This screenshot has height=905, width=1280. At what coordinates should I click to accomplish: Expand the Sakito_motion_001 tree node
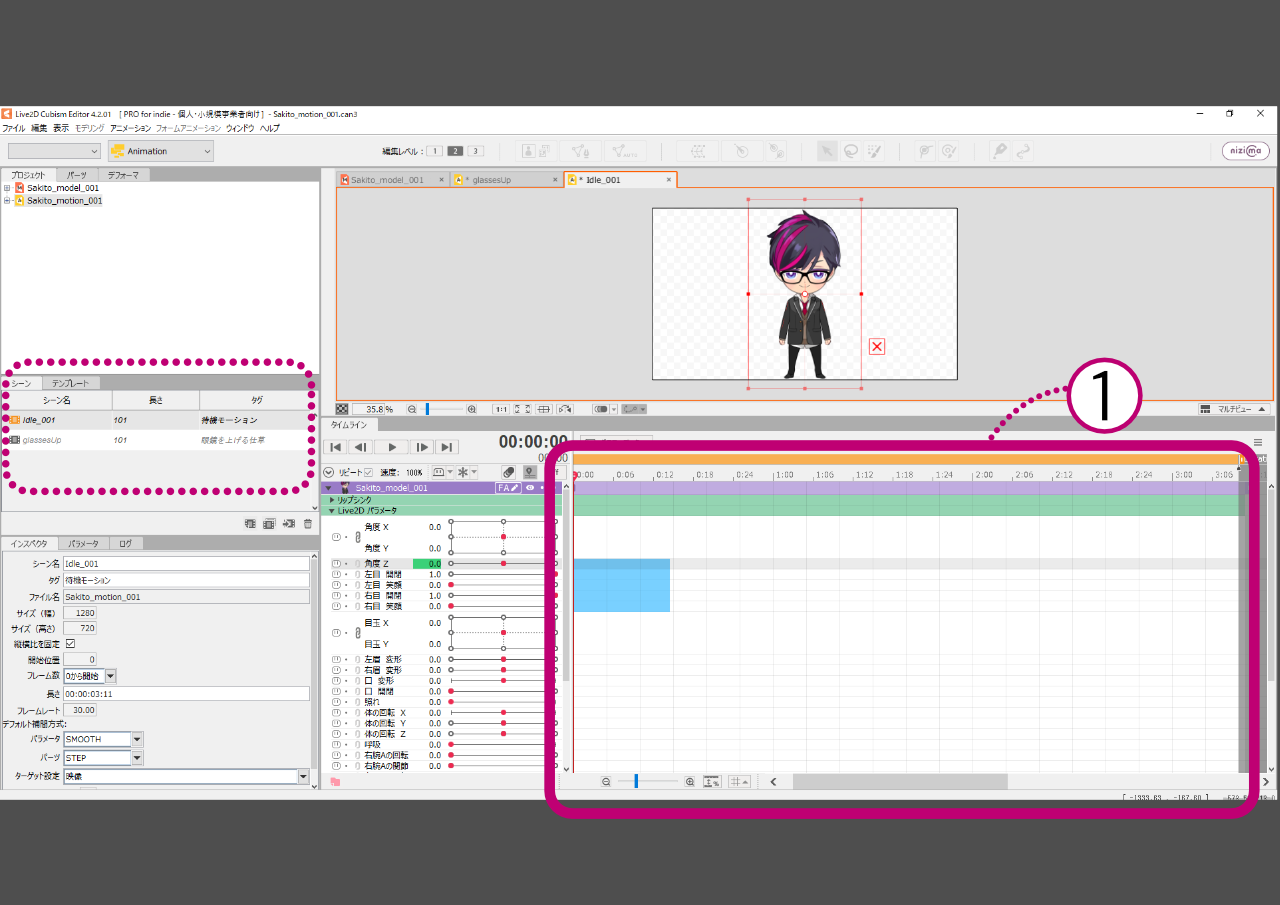7,201
